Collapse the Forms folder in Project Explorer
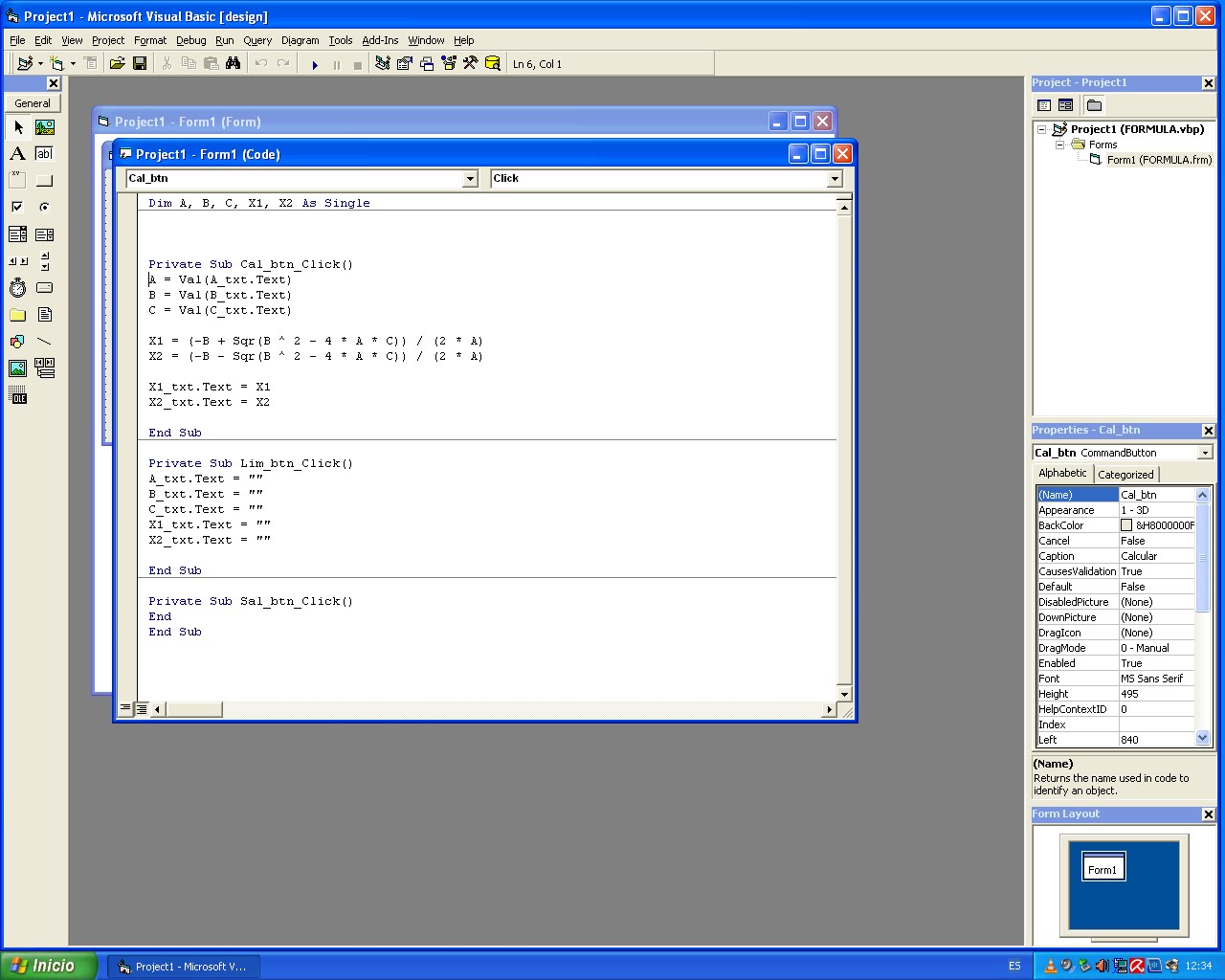1225x980 pixels. pos(1059,145)
